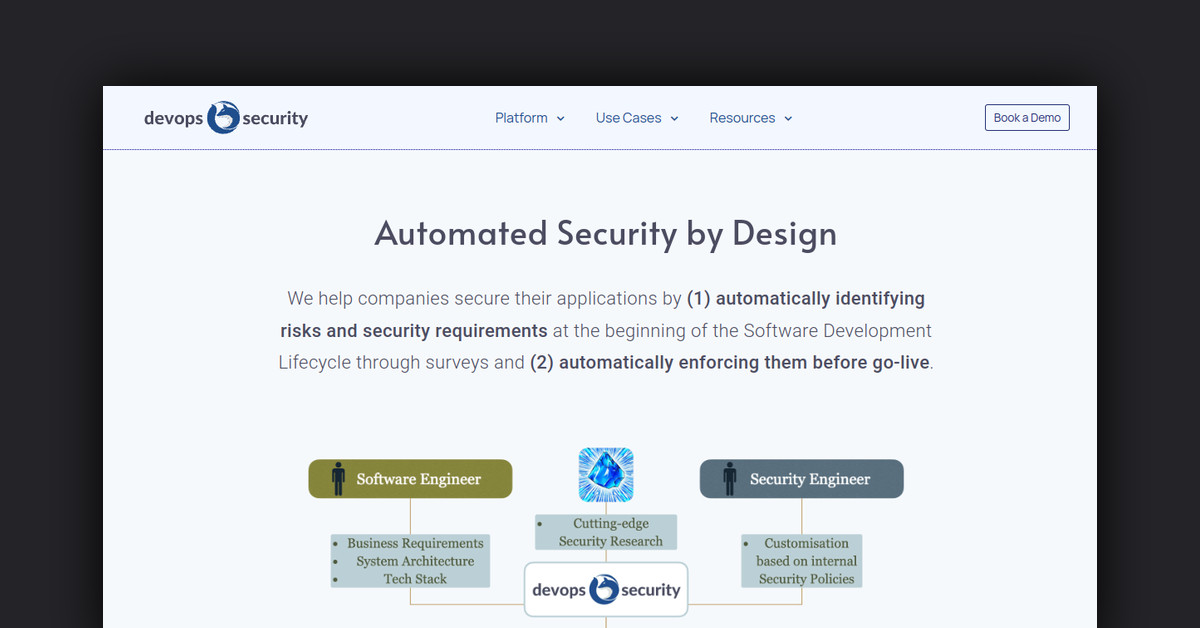Click the person icon on the Software Engineer badge

(x=336, y=479)
